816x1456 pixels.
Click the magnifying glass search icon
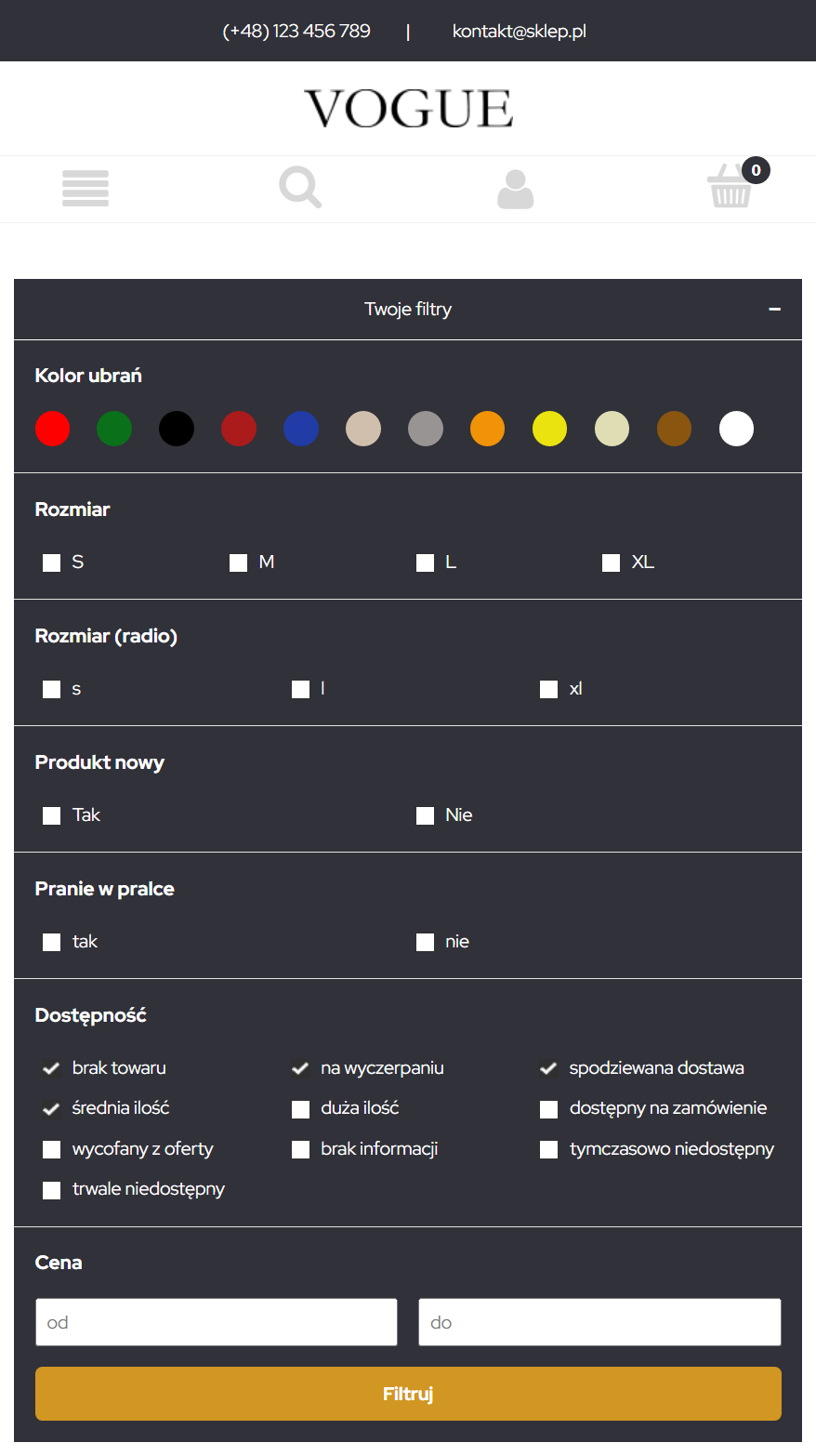click(300, 187)
